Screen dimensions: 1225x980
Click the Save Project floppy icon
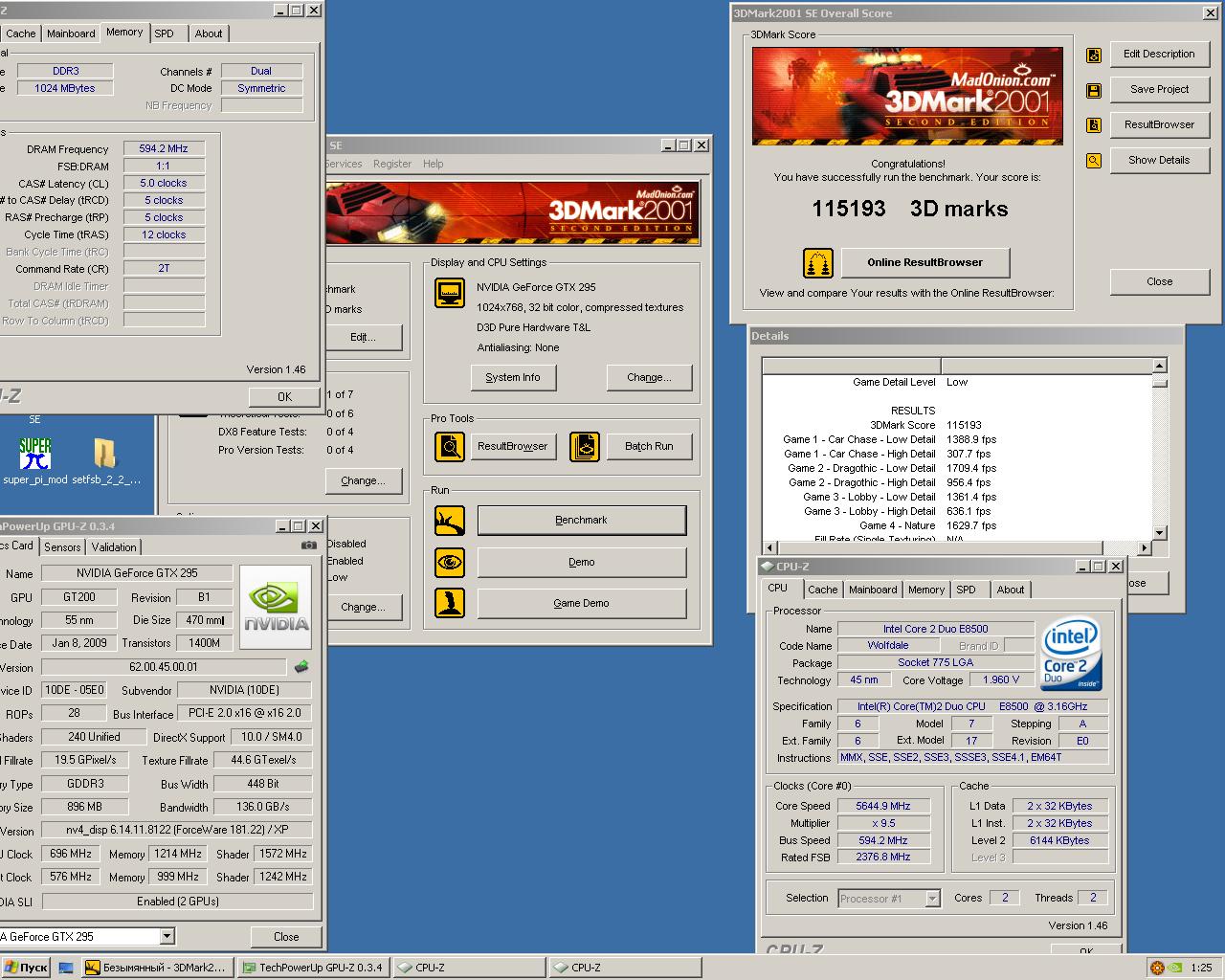click(x=1094, y=91)
